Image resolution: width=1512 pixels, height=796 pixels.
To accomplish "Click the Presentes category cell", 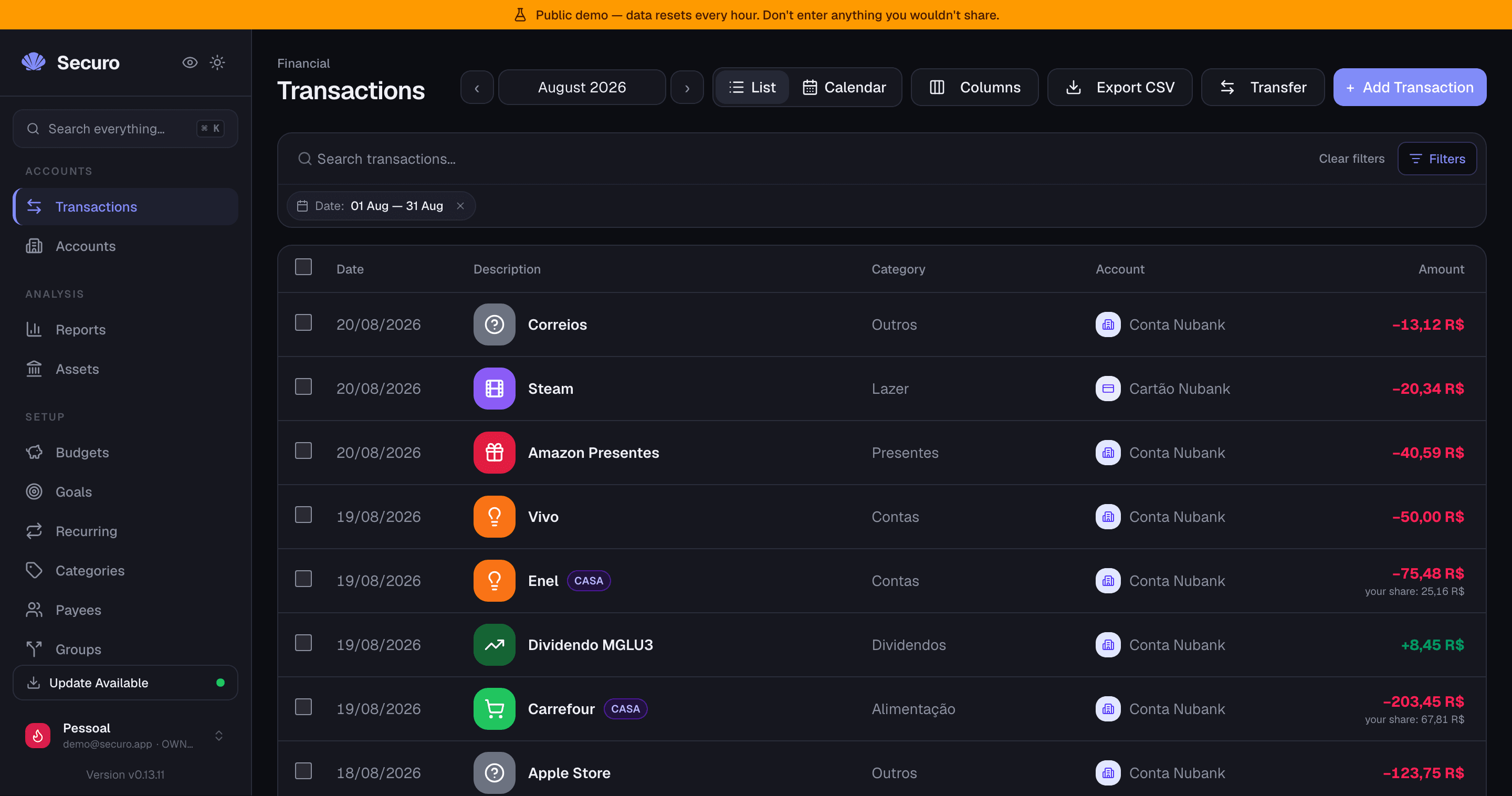I will pos(905,453).
